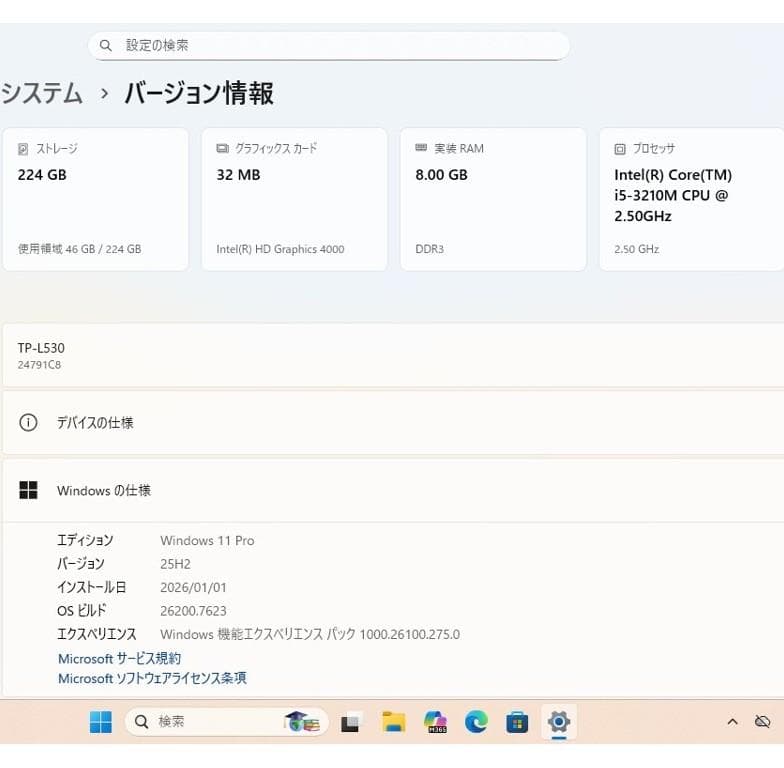The height and width of the screenshot is (768, 784).
Task: Select the 2026/01/01 install date
Action: pos(193,588)
